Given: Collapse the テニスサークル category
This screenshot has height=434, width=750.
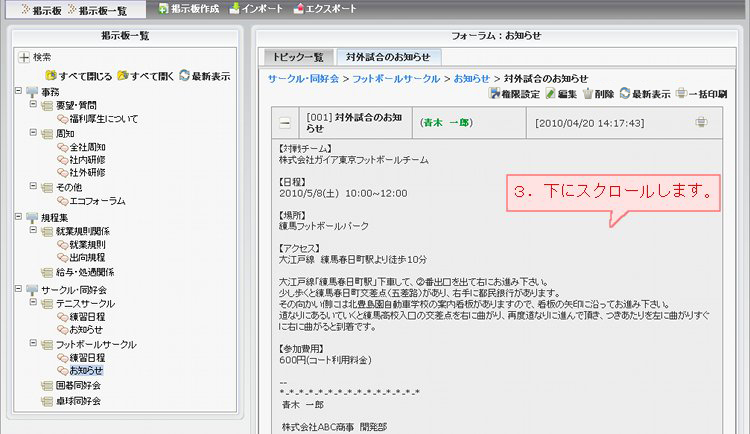Looking at the screenshot, I should tap(33, 302).
